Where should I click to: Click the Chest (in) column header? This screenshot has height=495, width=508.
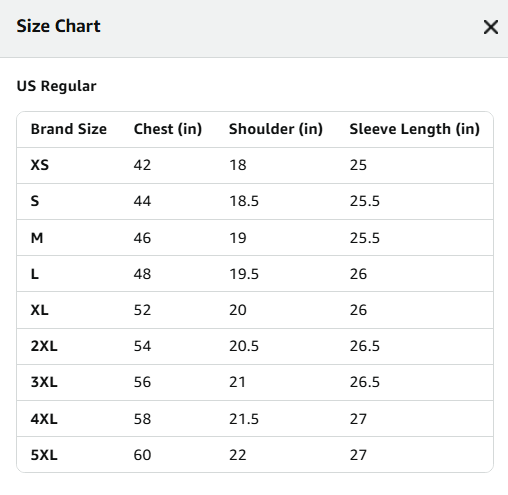(x=168, y=129)
